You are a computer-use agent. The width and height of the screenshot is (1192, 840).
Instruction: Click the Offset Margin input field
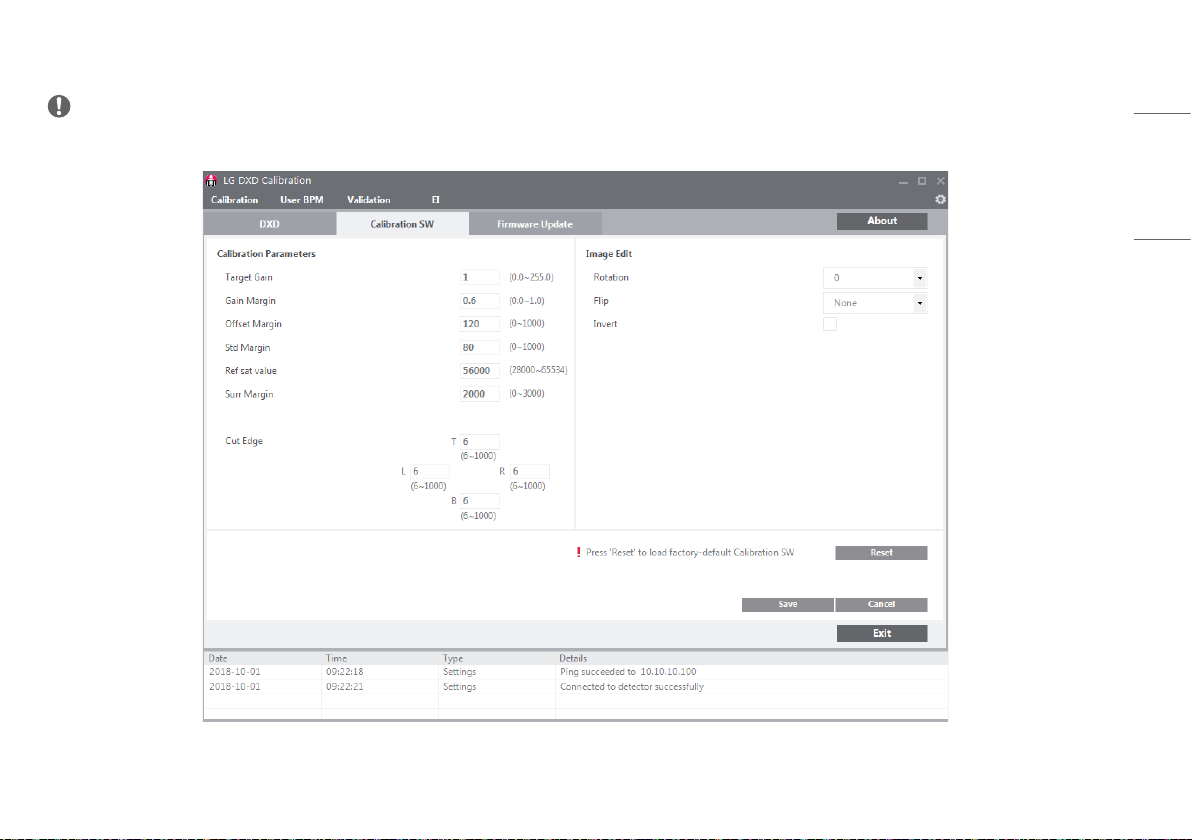click(480, 324)
